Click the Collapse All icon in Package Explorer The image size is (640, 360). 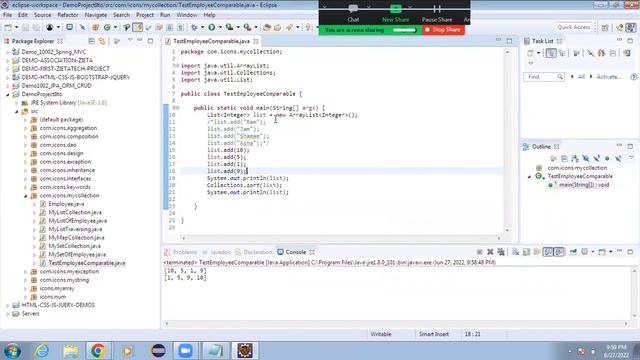point(91,41)
